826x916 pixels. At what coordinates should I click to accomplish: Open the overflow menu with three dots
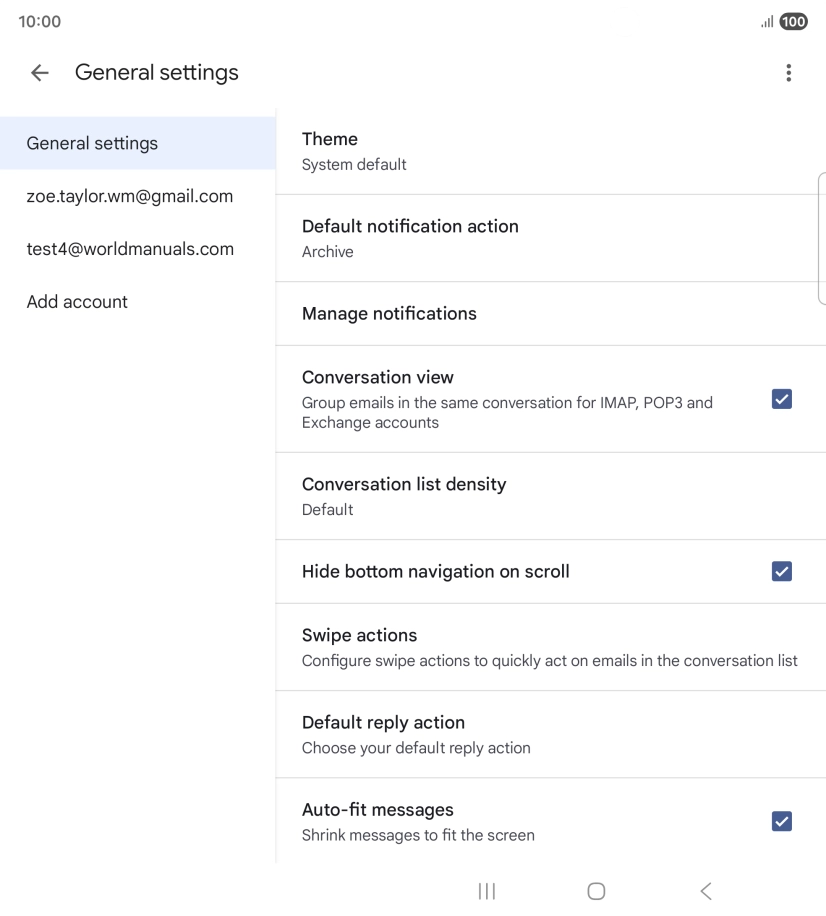[789, 72]
